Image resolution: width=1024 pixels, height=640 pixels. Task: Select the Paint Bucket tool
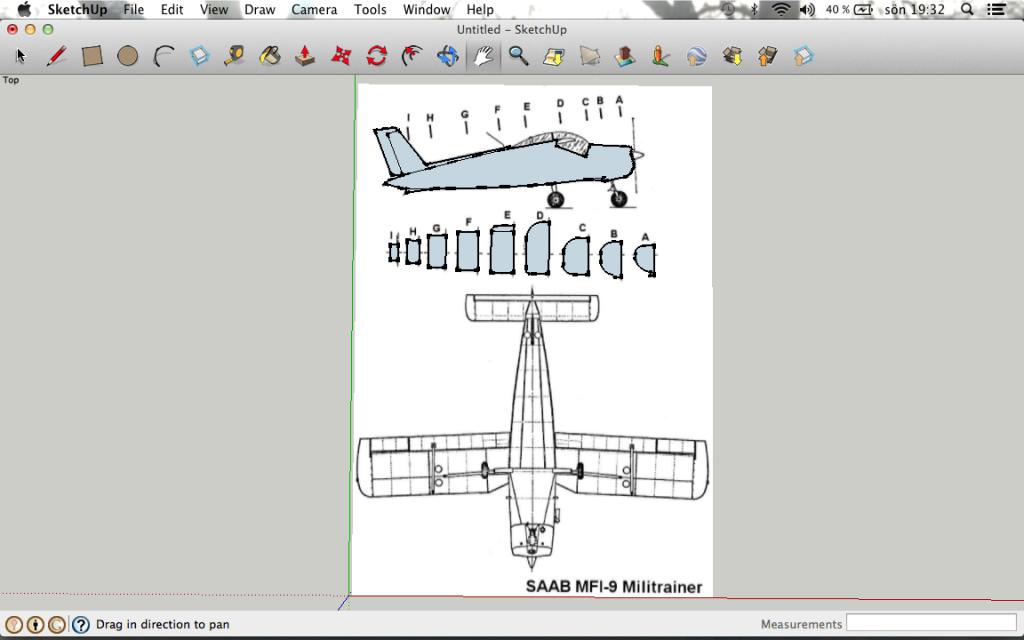(269, 56)
